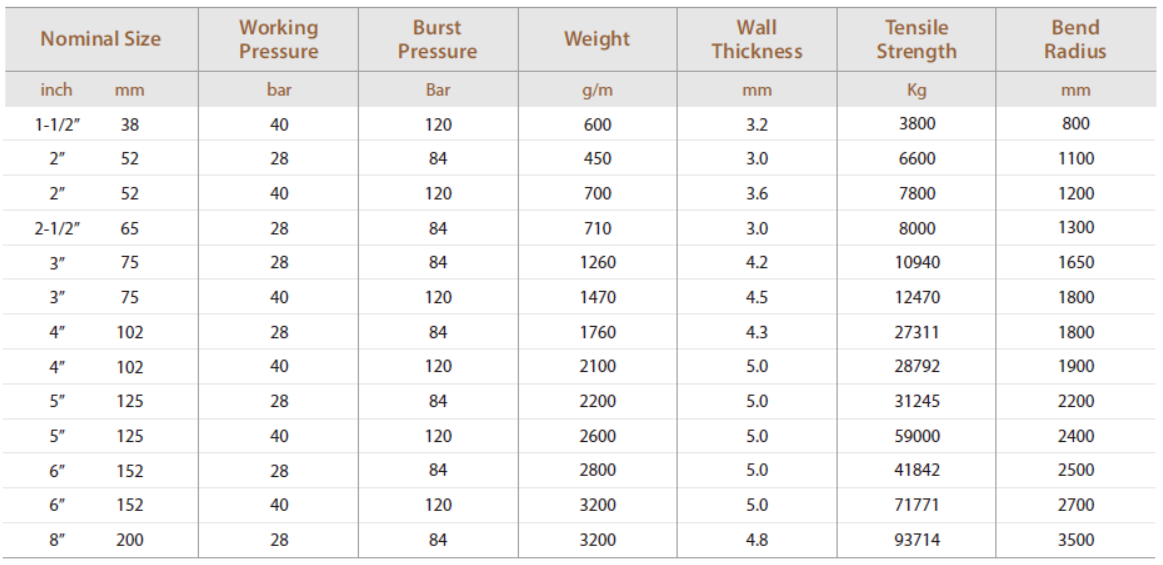The width and height of the screenshot is (1163, 565).
Task: Click tensile strength value 27311
Action: pyautogui.click(x=917, y=331)
